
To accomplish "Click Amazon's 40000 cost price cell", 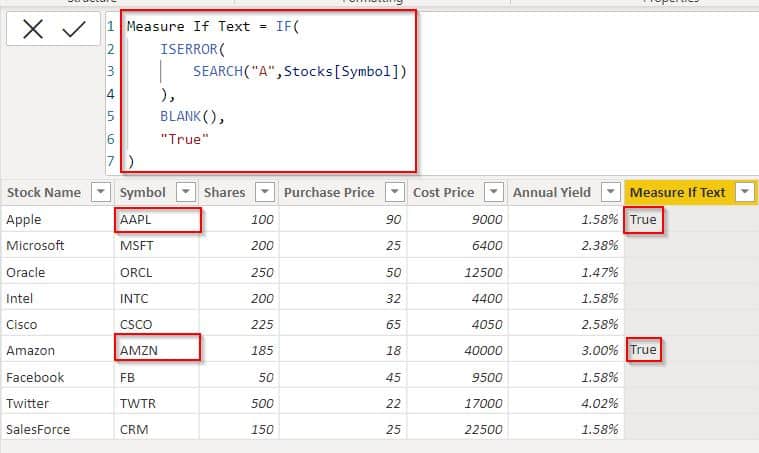I will tap(457, 350).
